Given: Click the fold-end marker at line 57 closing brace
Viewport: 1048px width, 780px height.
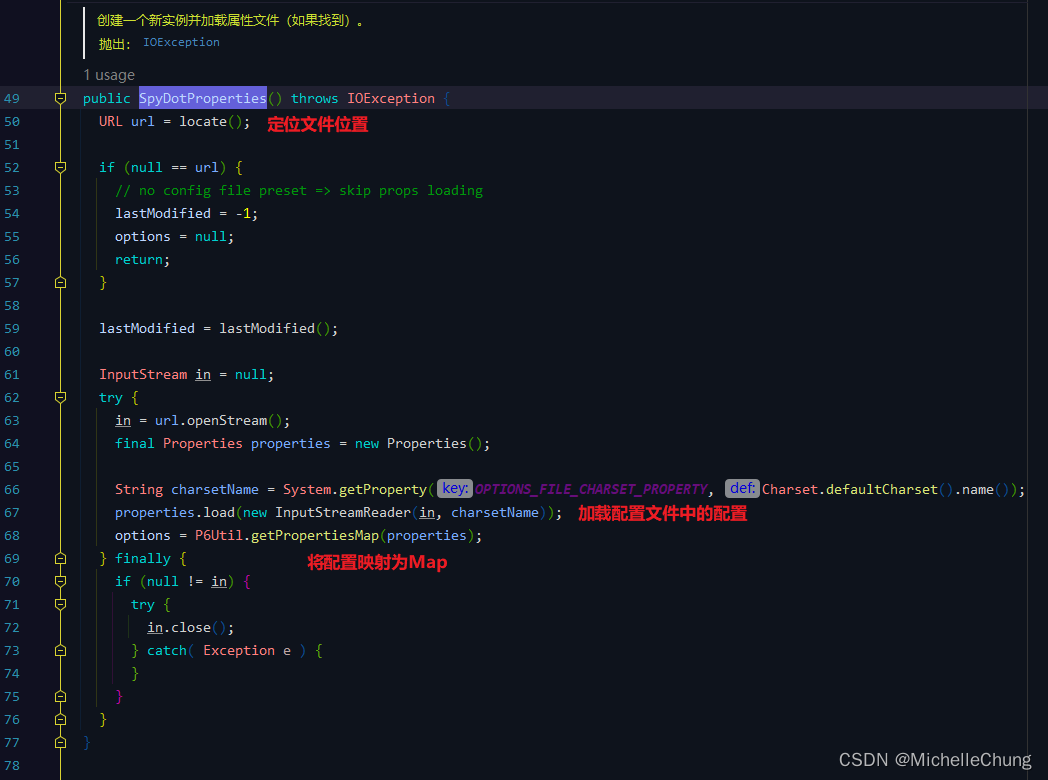Looking at the screenshot, I should tap(60, 282).
